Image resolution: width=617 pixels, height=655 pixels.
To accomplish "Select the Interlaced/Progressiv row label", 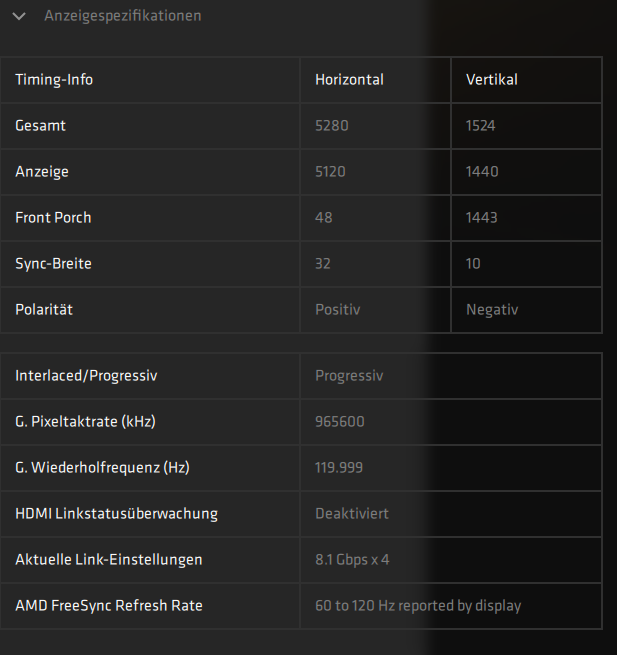I will coord(86,376).
